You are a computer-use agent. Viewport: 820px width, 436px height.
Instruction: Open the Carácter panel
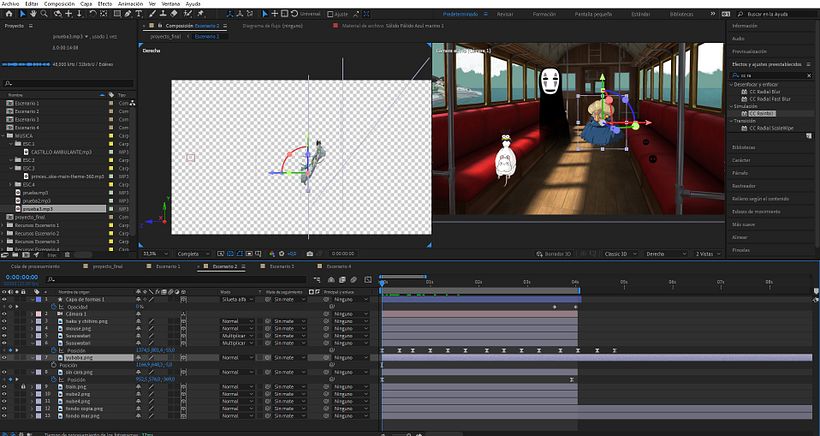coord(741,160)
